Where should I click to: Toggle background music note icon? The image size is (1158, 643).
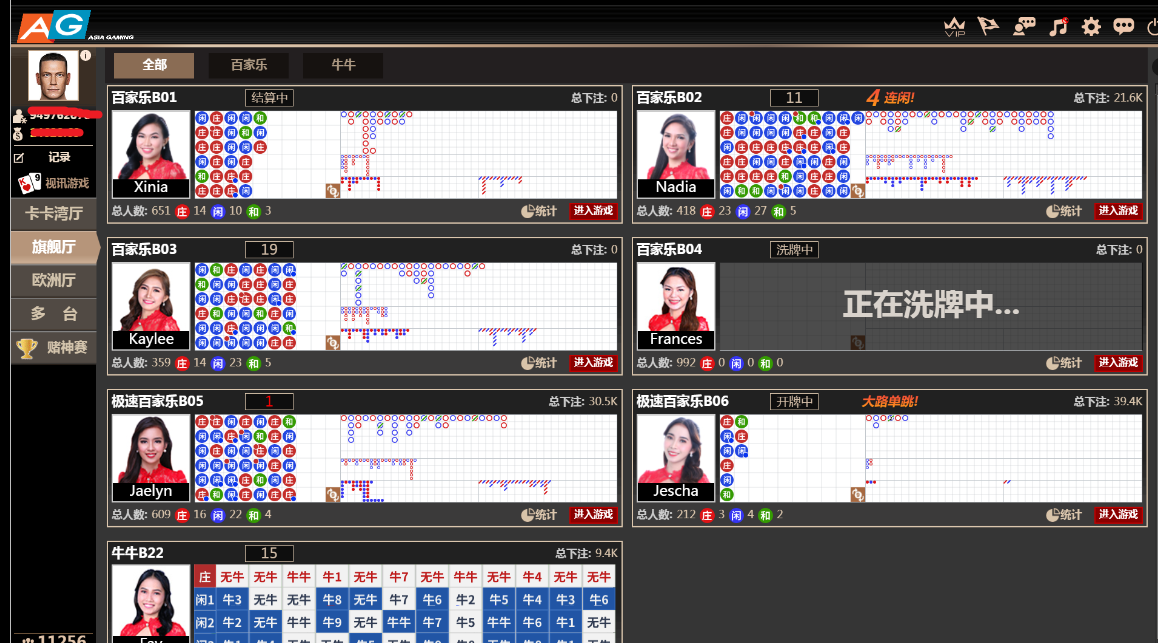(x=1058, y=27)
